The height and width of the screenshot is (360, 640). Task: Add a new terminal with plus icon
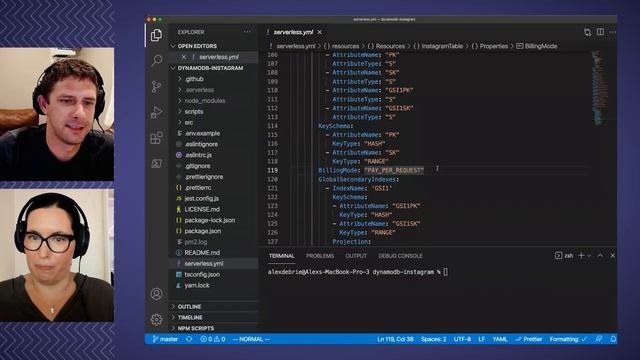[581, 256]
